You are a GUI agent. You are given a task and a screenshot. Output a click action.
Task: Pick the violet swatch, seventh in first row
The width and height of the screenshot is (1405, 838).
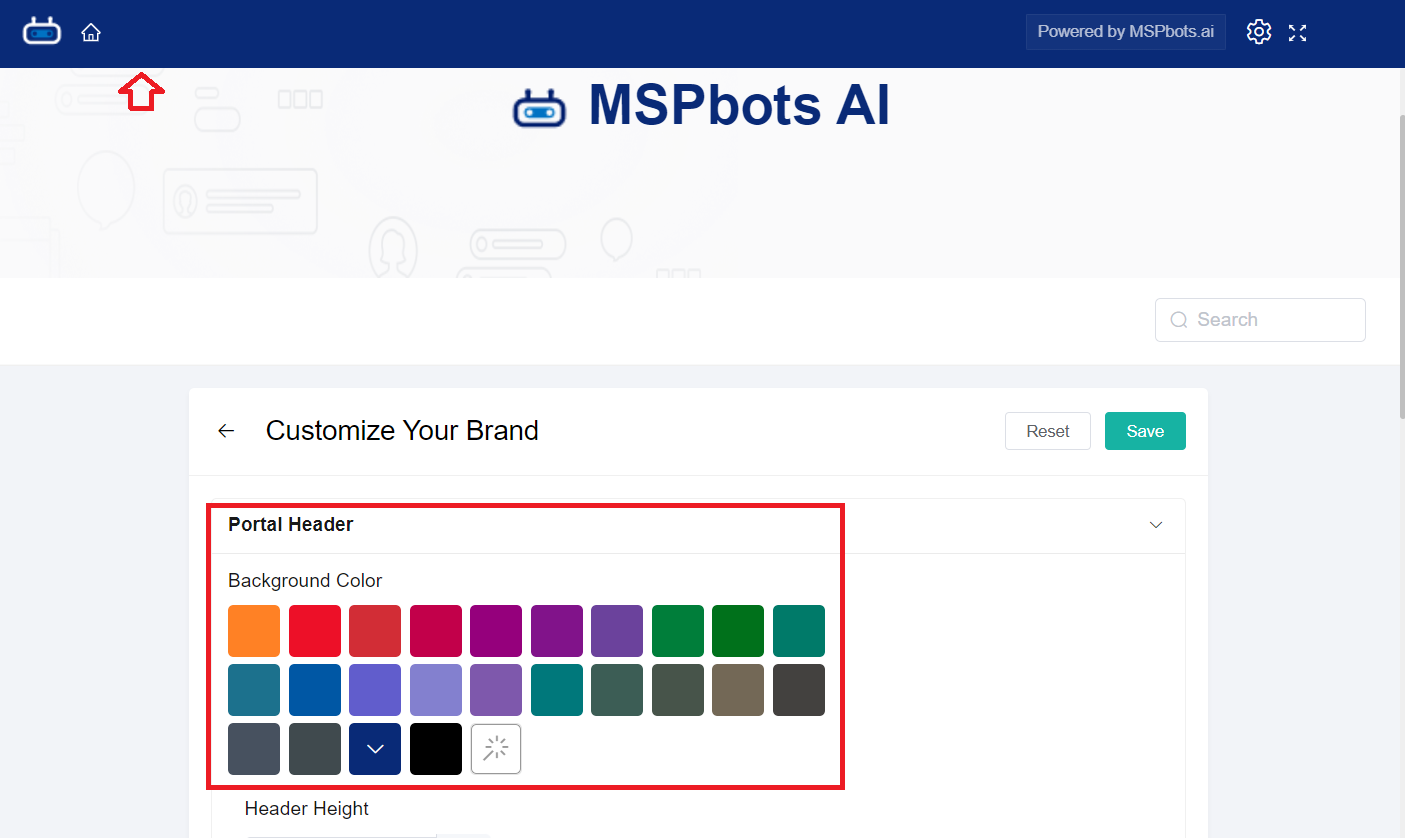617,631
